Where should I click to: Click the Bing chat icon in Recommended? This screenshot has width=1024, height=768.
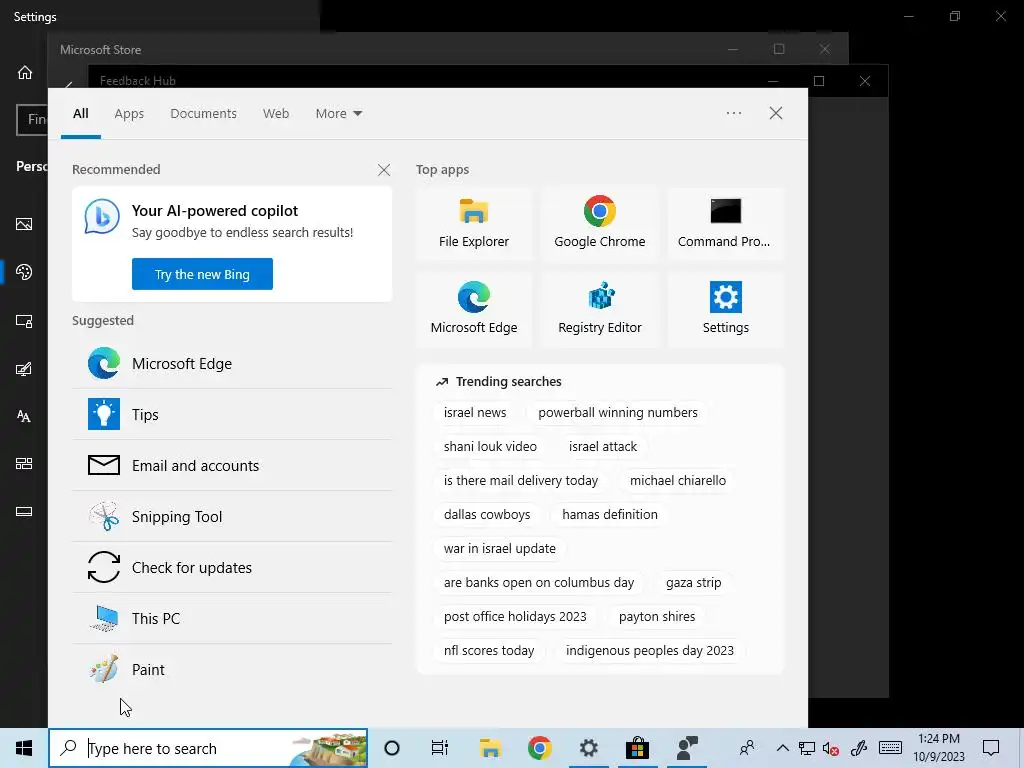pyautogui.click(x=102, y=217)
